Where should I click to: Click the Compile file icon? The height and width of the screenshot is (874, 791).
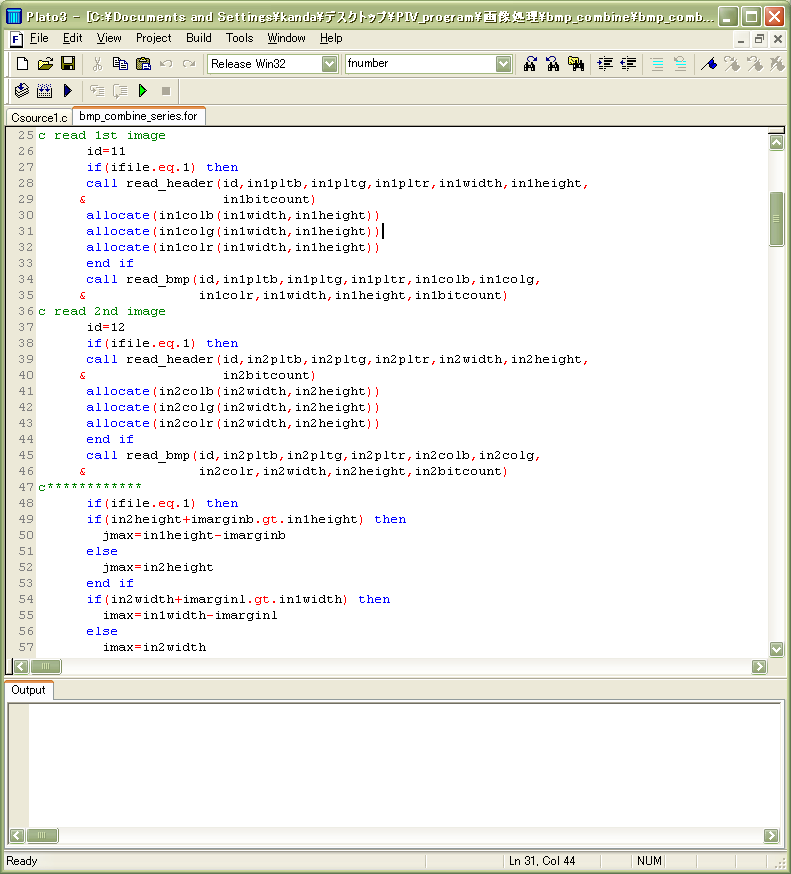point(22,91)
